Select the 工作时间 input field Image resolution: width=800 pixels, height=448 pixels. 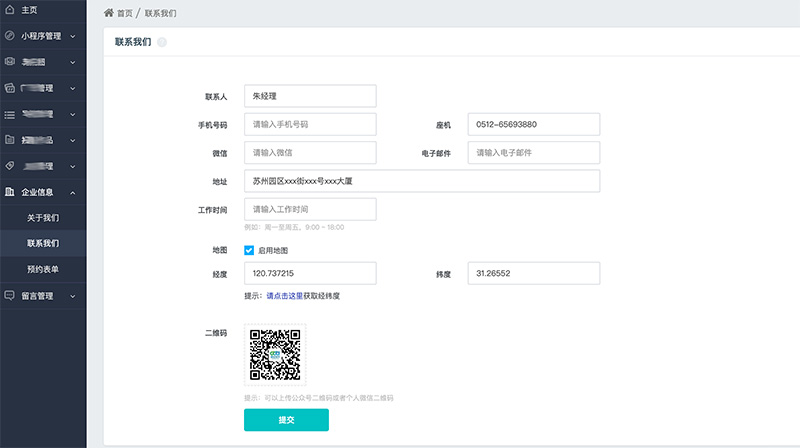pyautogui.click(x=310, y=209)
